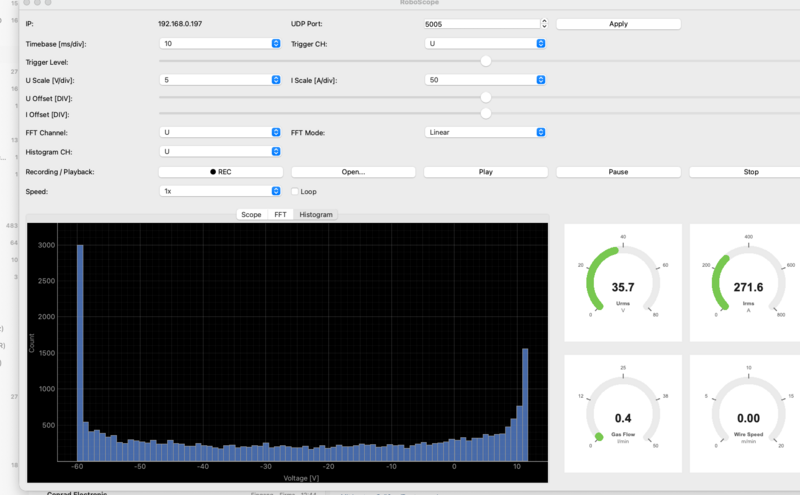Stop the playback
This screenshot has height=495, width=800.
[750, 172]
